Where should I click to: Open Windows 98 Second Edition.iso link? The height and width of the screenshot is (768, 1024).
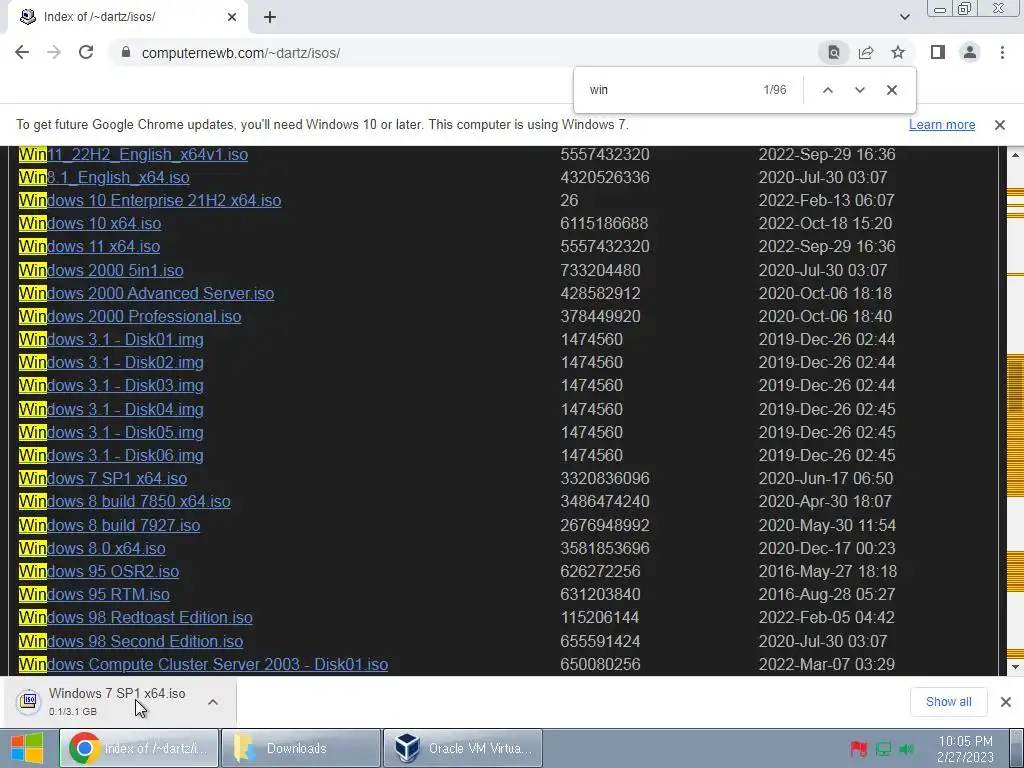coord(131,641)
